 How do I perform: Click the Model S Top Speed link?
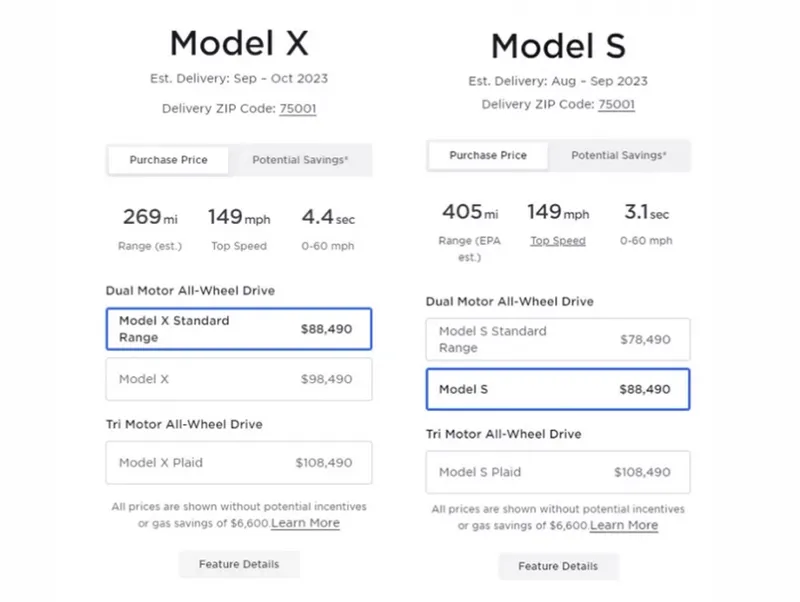558,241
